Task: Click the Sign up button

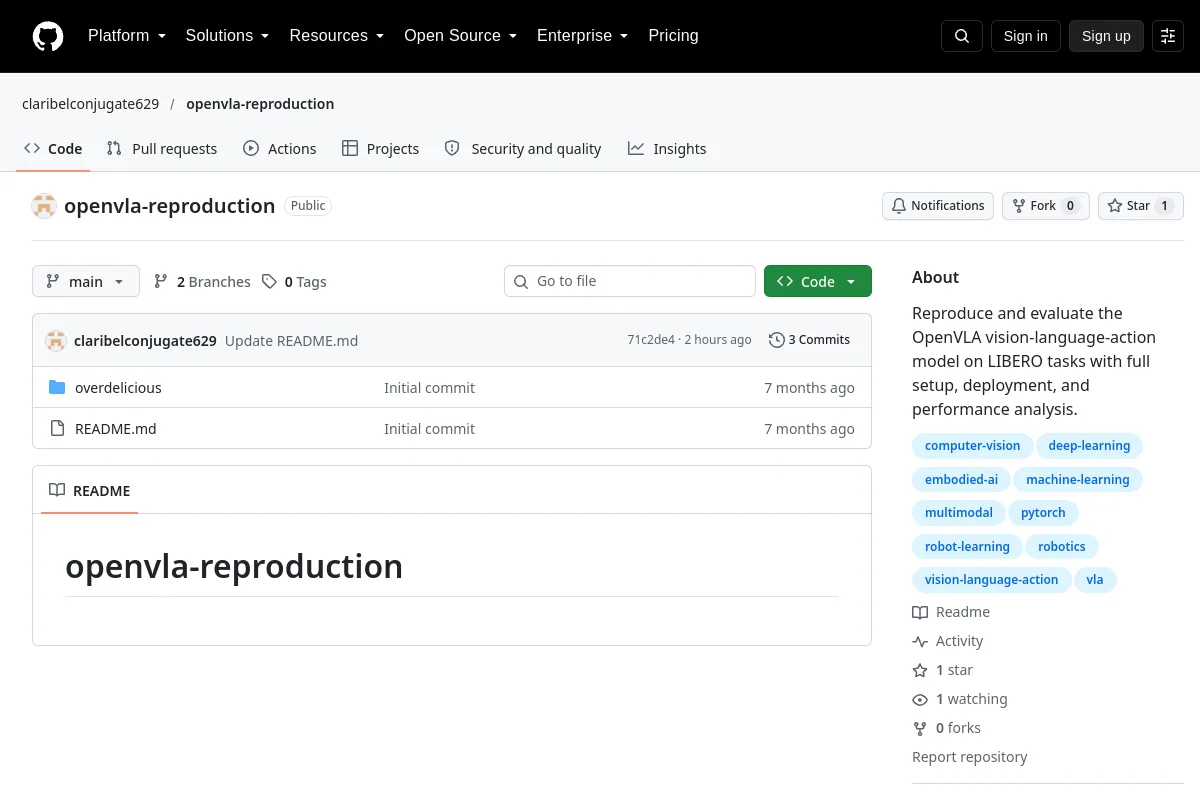Action: (1106, 36)
